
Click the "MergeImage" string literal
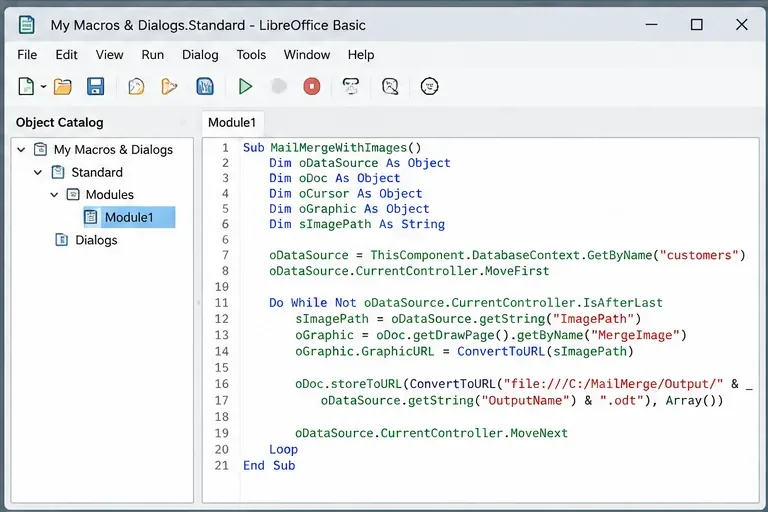click(x=635, y=335)
